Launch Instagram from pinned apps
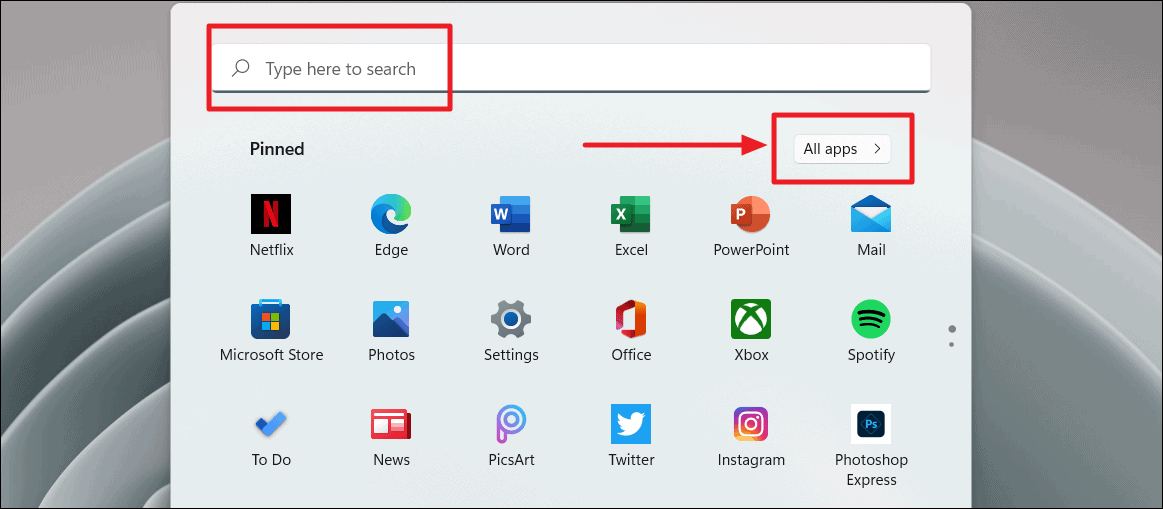Screen dimensions: 1163x509 click(751, 424)
